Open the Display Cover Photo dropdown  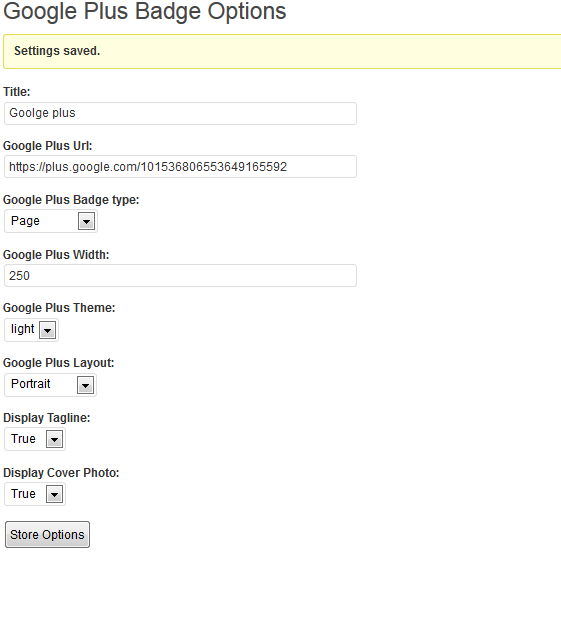[x=35, y=494]
